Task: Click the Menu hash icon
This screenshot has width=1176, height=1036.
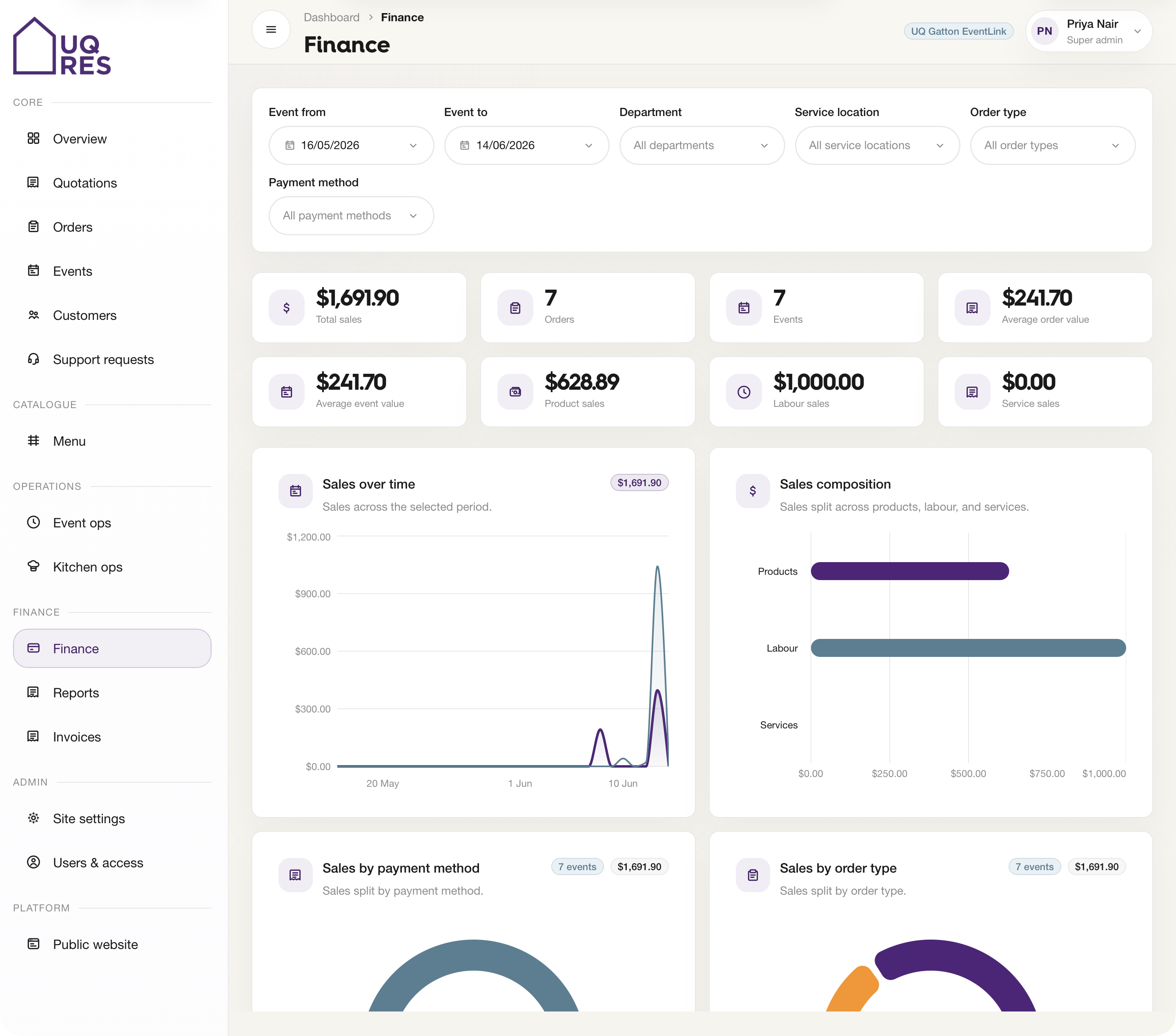Action: tap(33, 440)
